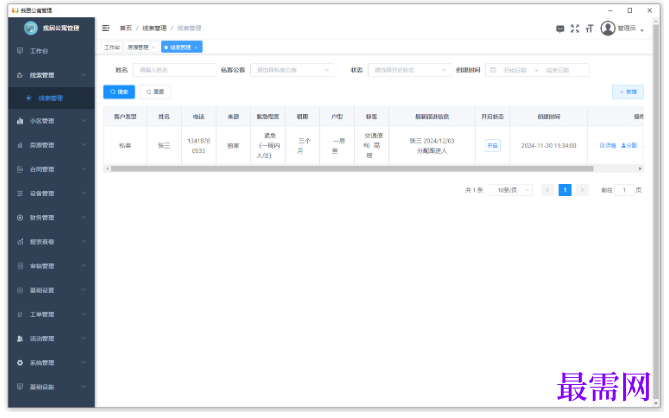This screenshot has height=418, width=669.
Task: Click the phone number cell 1341878 0533
Action: (199, 146)
